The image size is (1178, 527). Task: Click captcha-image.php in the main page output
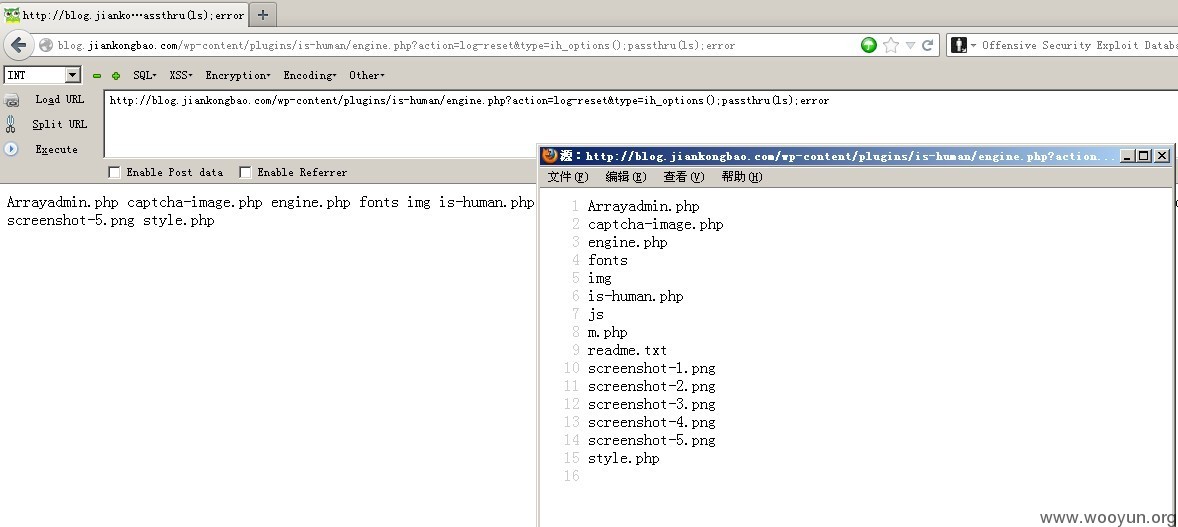pos(195,203)
